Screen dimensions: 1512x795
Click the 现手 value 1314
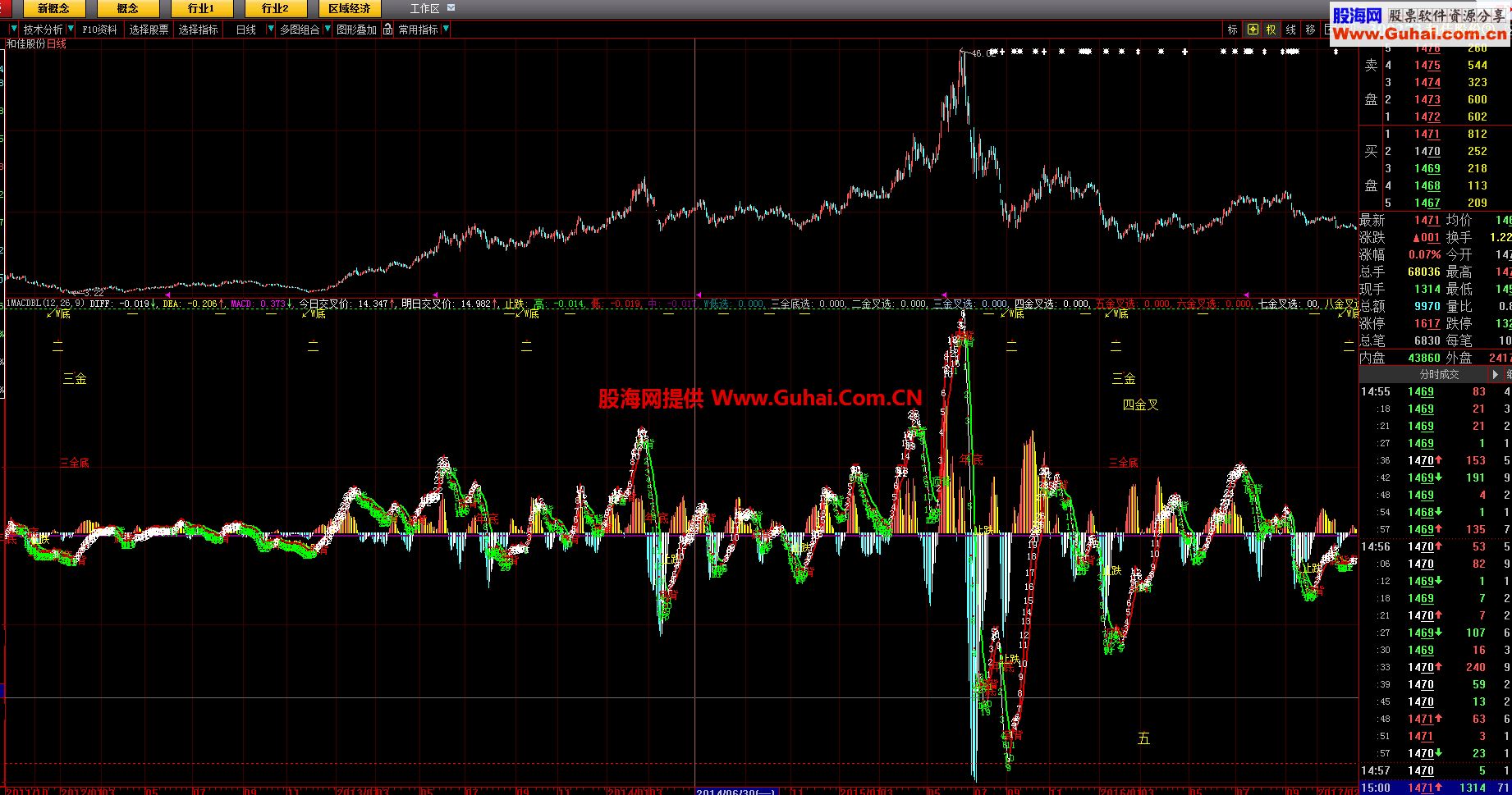1427,289
